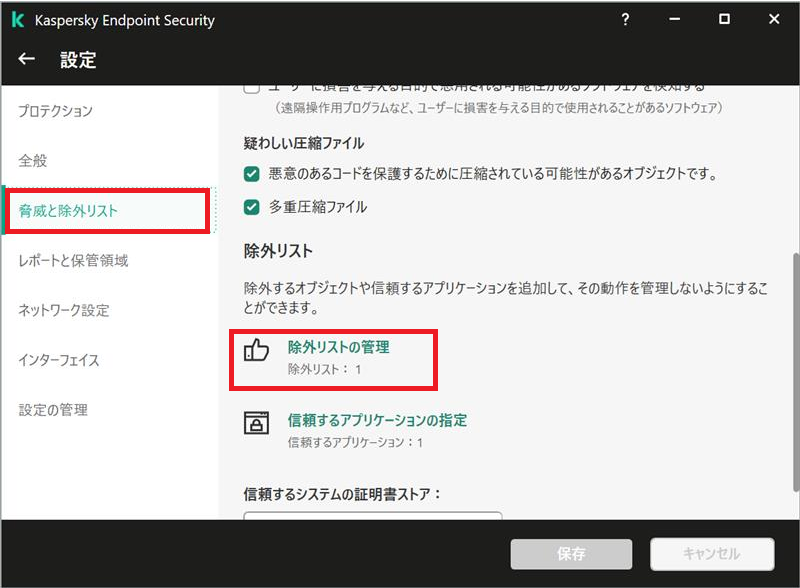This screenshot has width=800, height=588.
Task: Open 信頼するアプリケーションの指定 link
Action: click(x=378, y=420)
